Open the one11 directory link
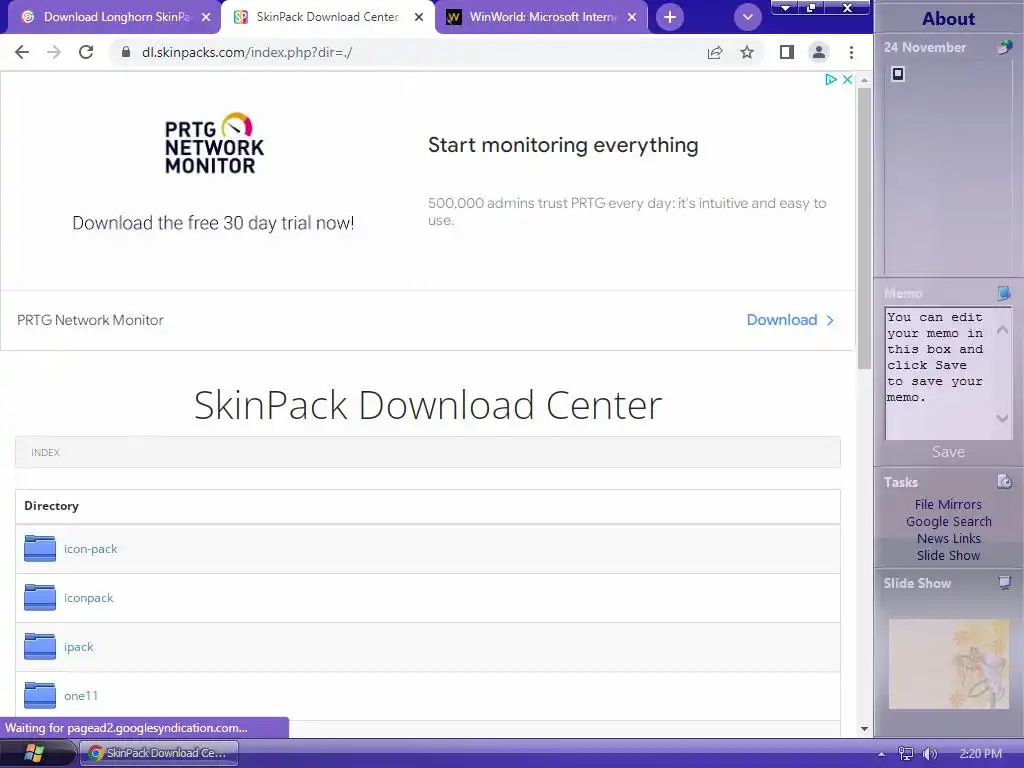 pos(81,696)
